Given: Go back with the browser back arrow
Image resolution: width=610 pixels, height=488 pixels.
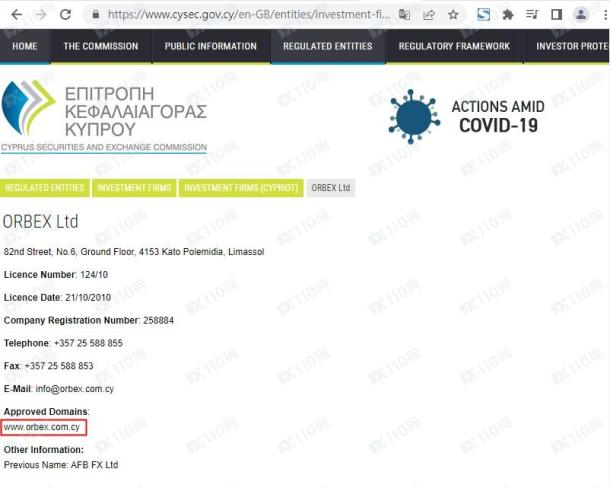Looking at the screenshot, I should pyautogui.click(x=17, y=15).
